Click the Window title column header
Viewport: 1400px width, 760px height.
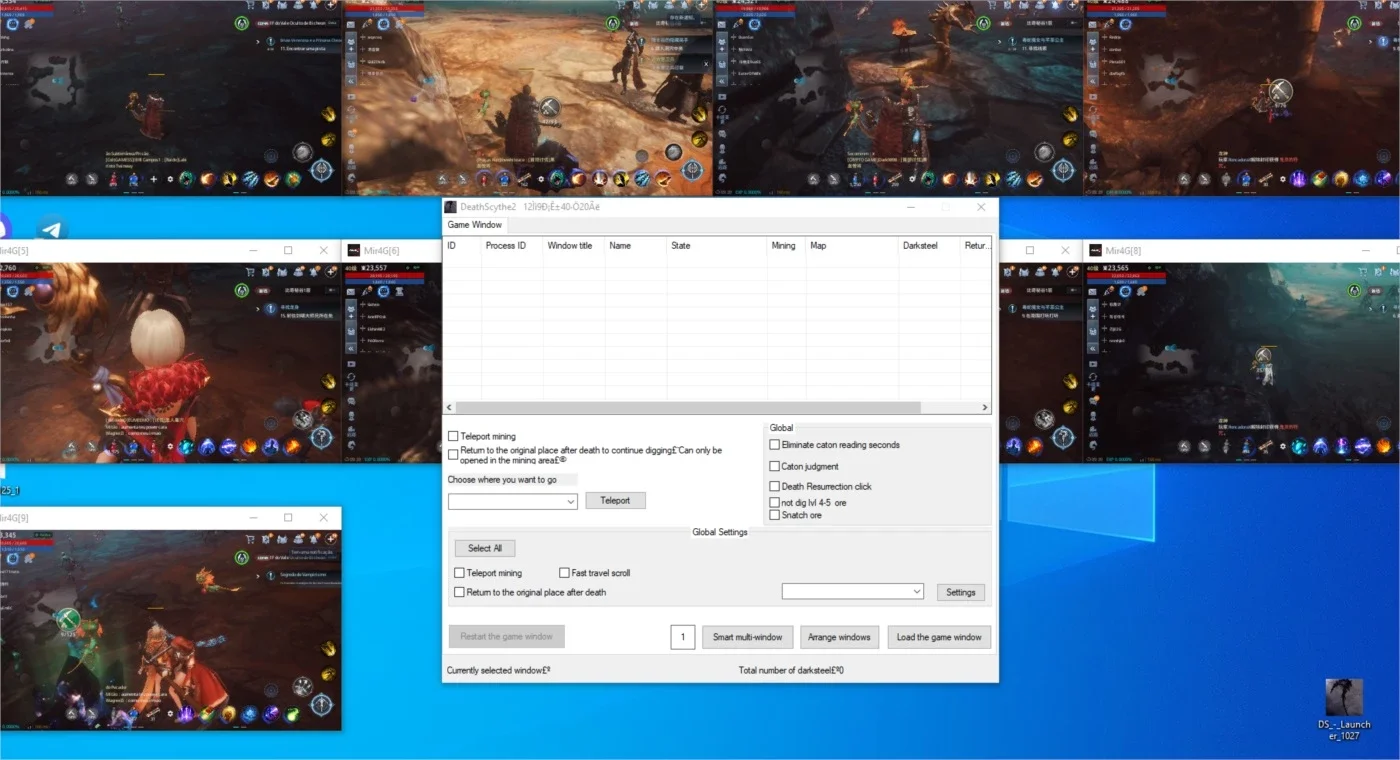click(574, 245)
